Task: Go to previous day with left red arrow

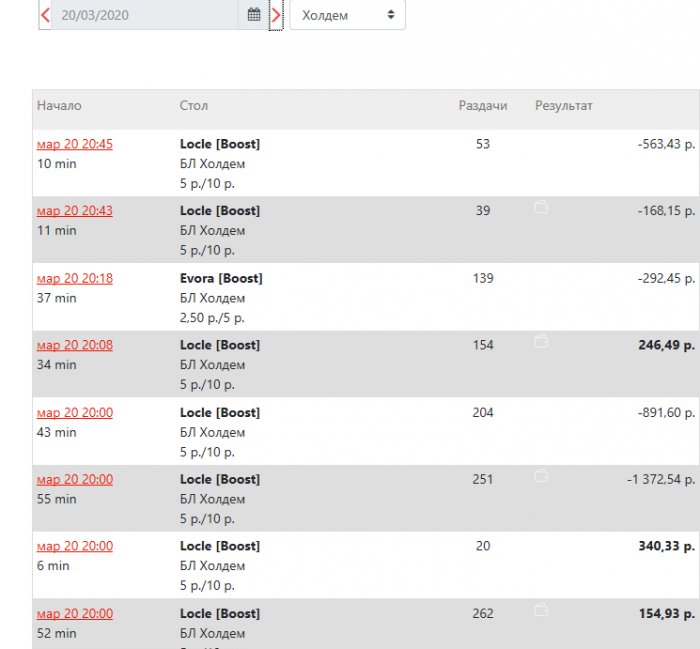Action: point(45,15)
